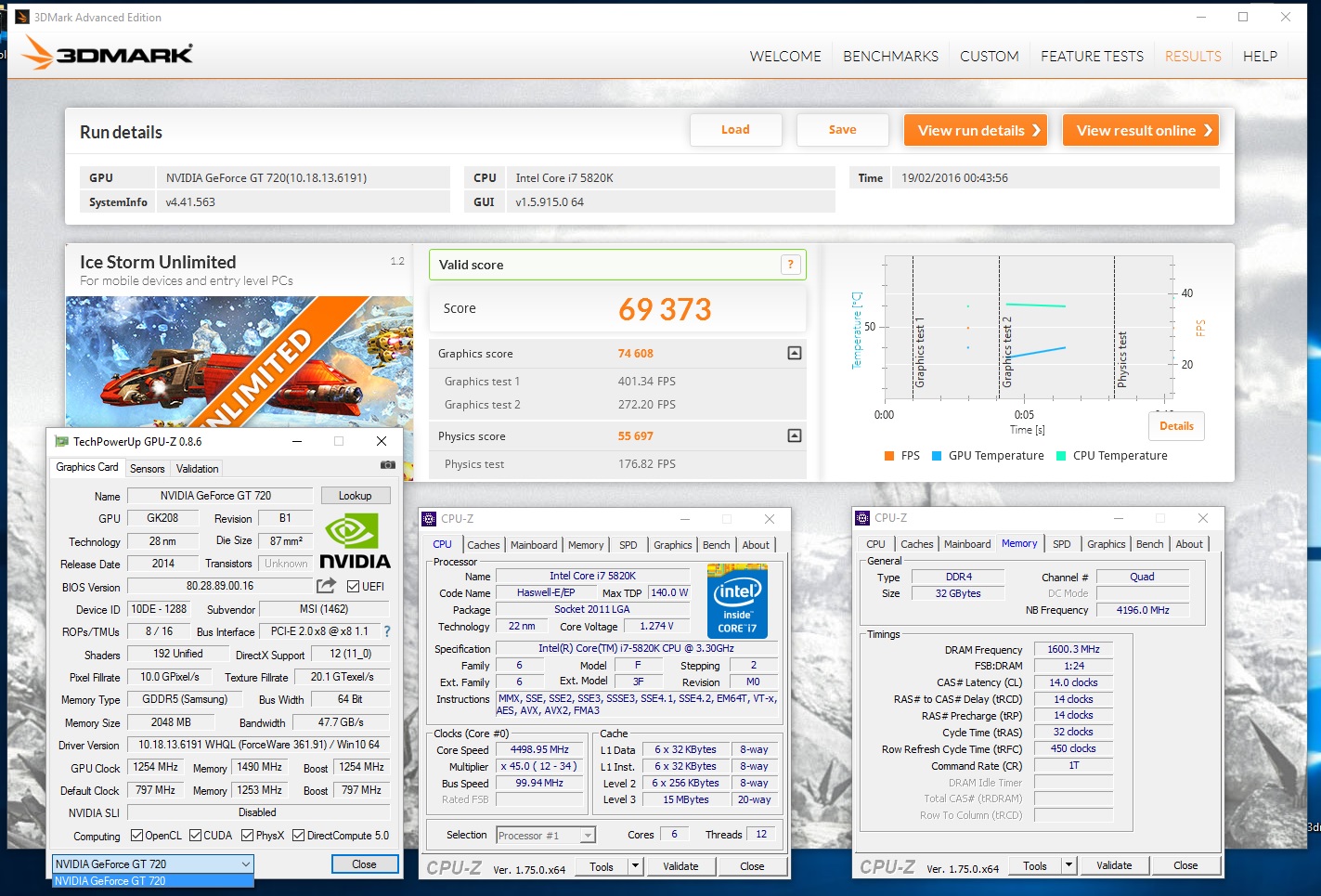Open the BENCHMARKS menu
This screenshot has width=1321, height=896.
click(x=890, y=57)
